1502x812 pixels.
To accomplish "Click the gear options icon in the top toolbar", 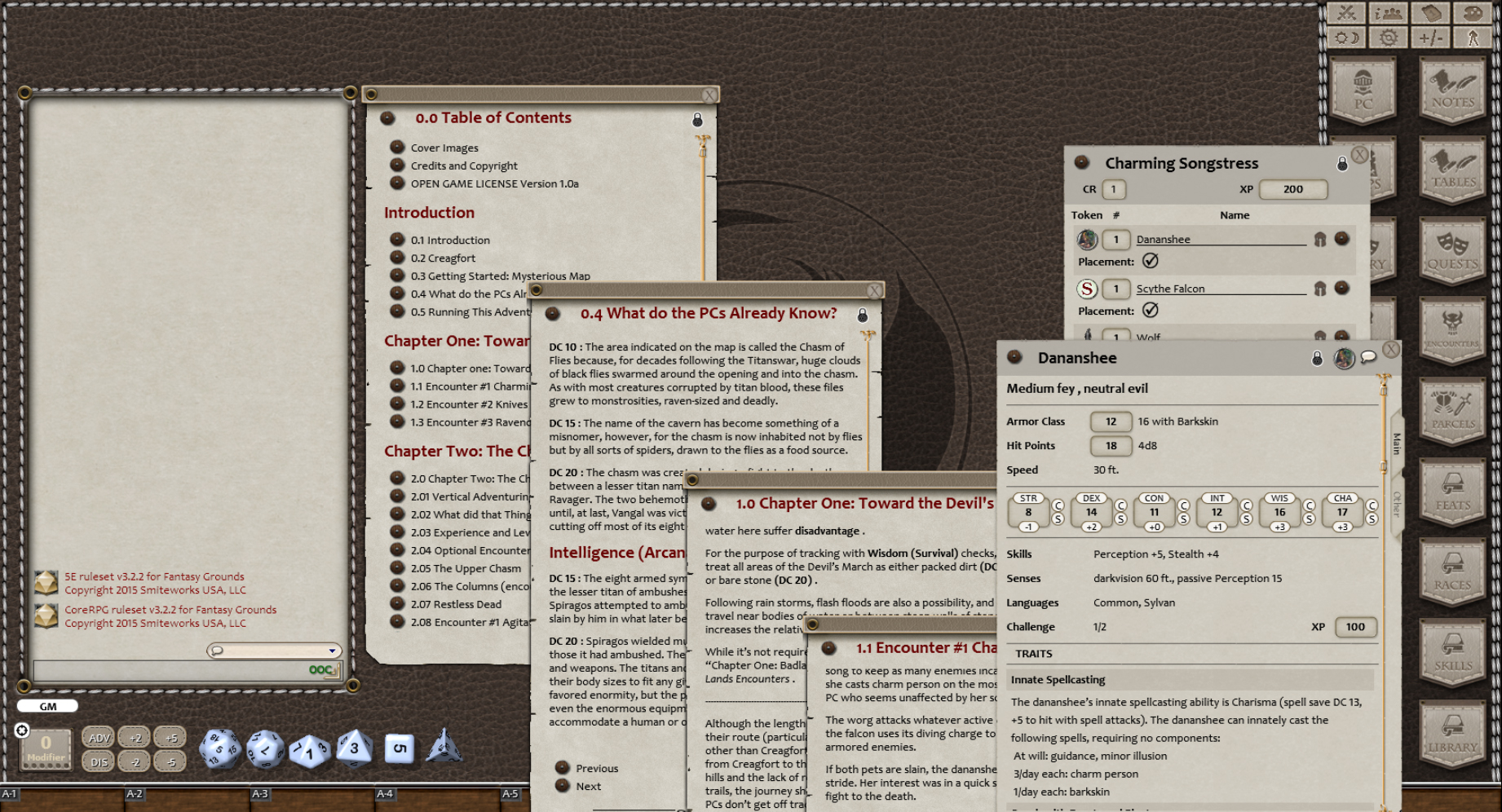I will pos(1387,36).
